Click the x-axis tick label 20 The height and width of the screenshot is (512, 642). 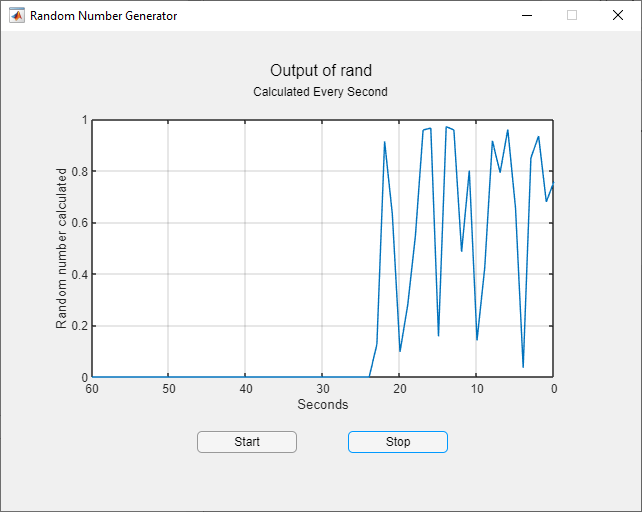pyautogui.click(x=400, y=389)
